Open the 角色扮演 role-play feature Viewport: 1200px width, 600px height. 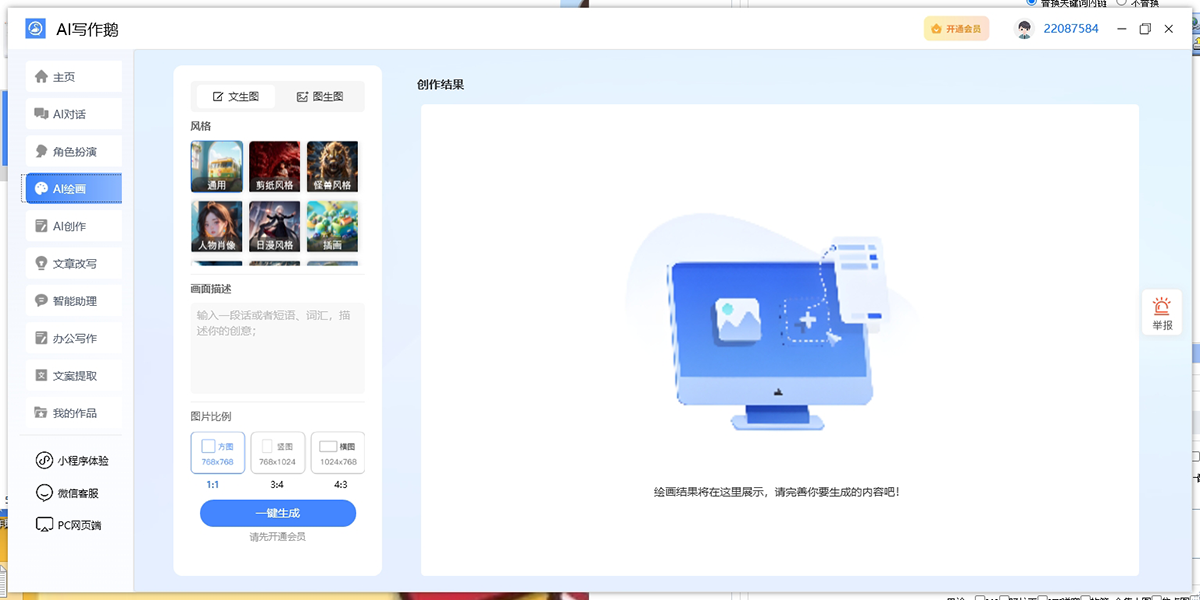[73, 150]
